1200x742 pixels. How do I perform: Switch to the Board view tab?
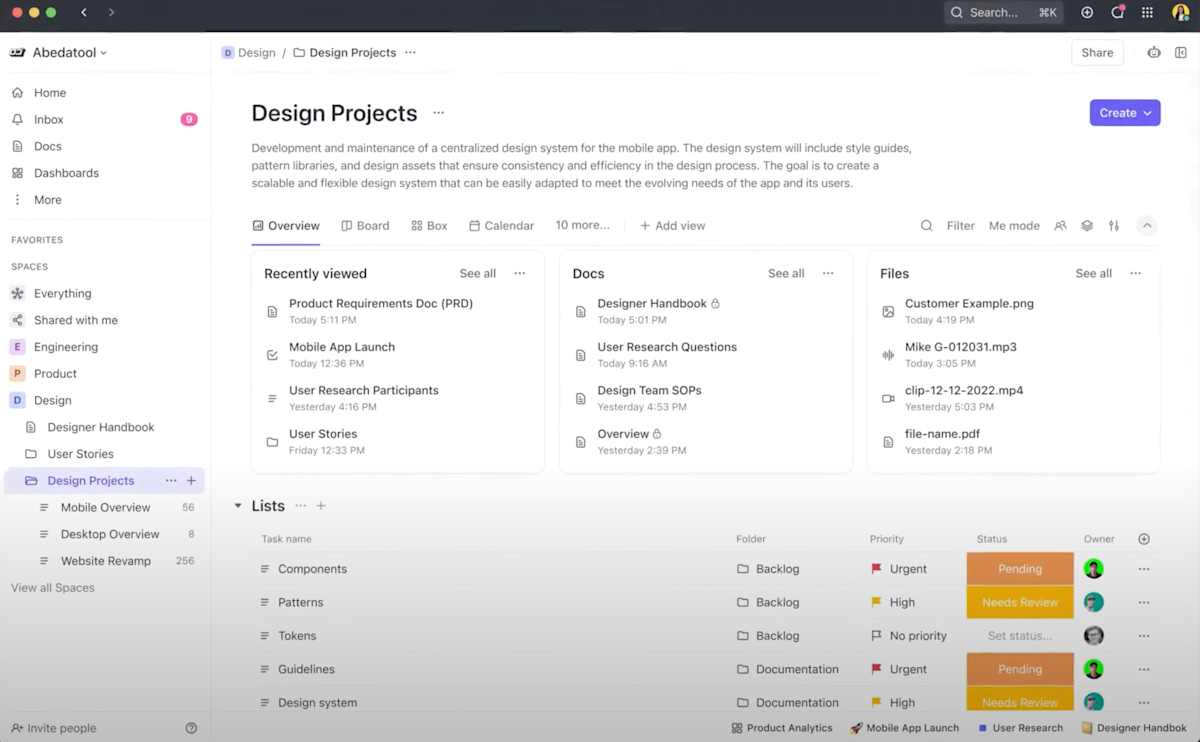click(x=365, y=225)
